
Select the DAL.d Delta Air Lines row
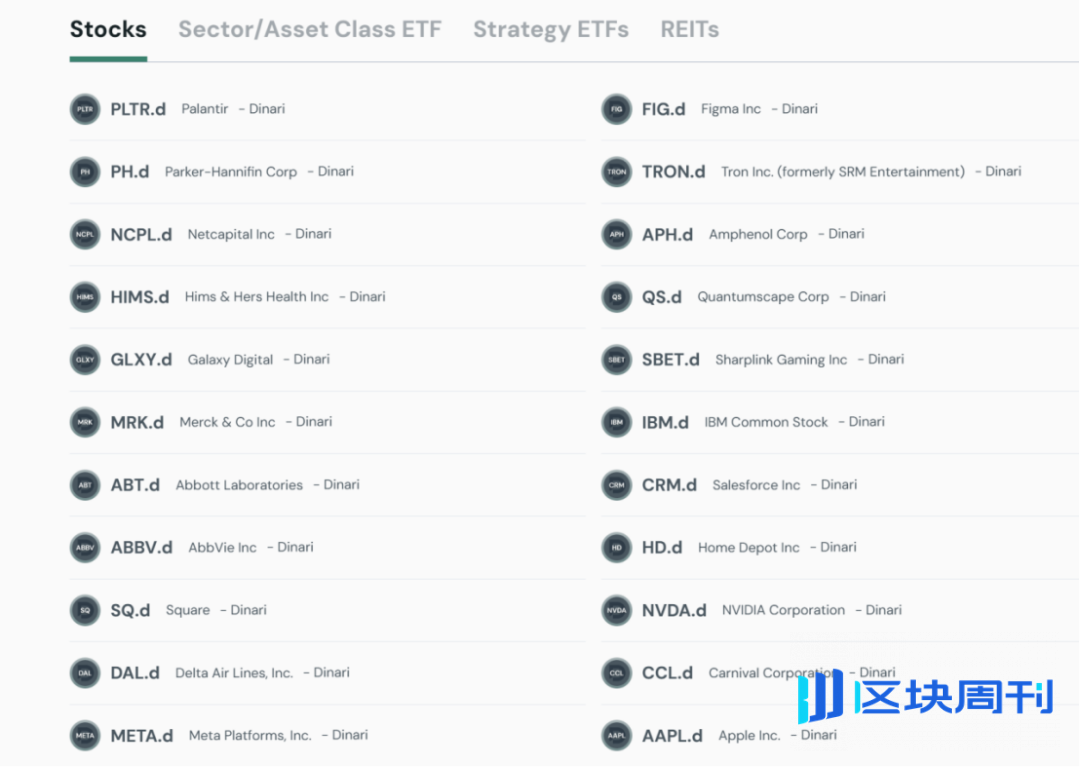(328, 673)
